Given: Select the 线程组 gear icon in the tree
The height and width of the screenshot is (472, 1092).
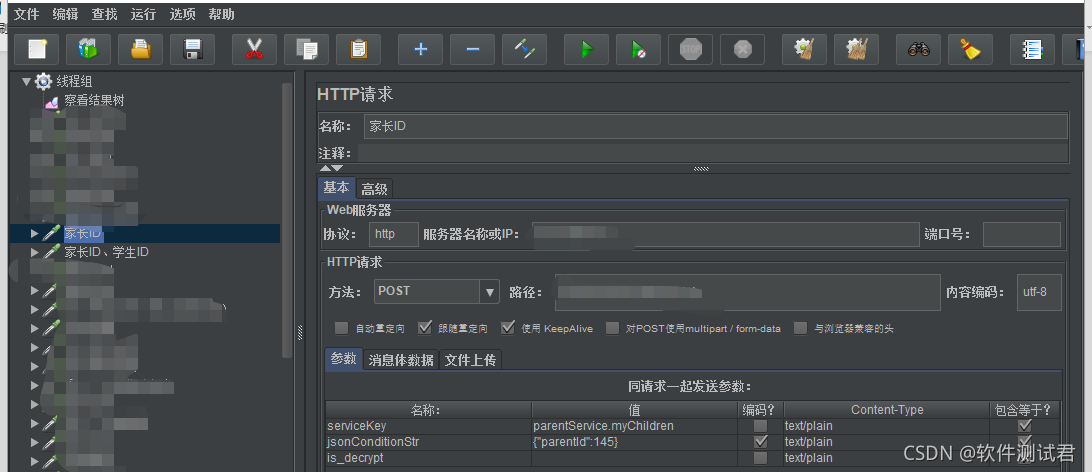Looking at the screenshot, I should coord(43,81).
